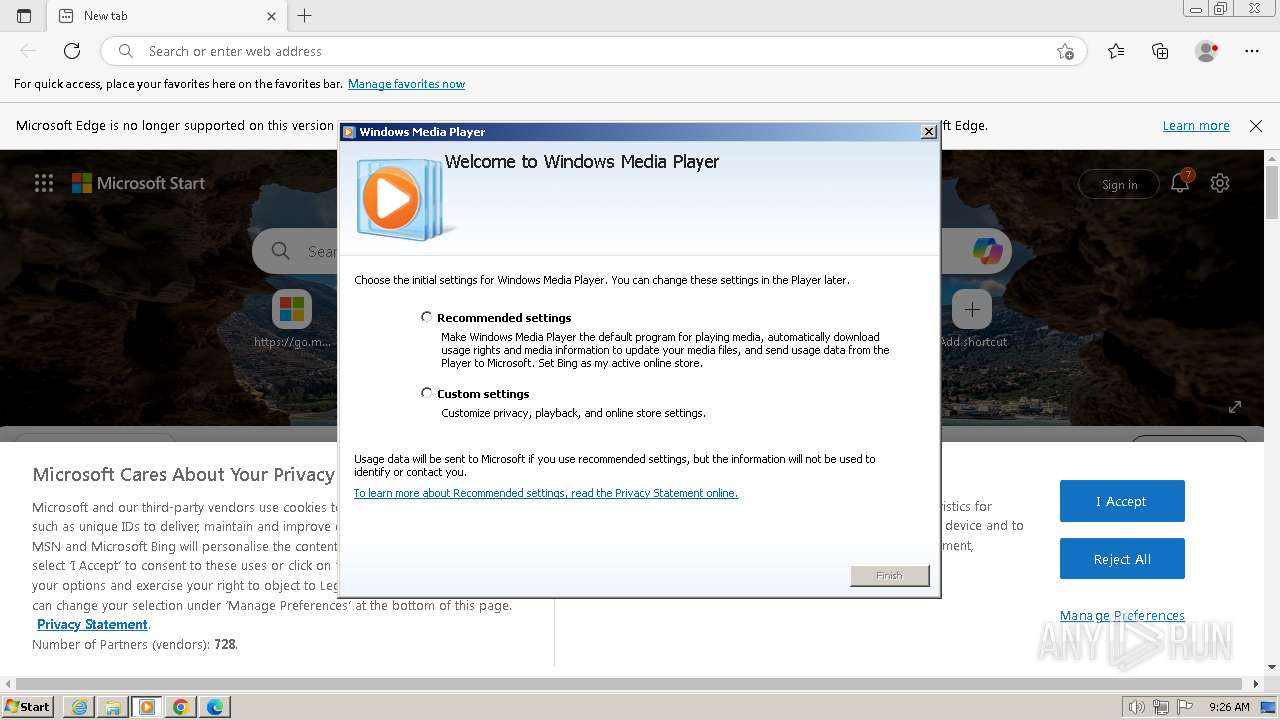The width and height of the screenshot is (1280, 720).
Task: Click Reject All on the privacy banner
Action: pos(1122,559)
